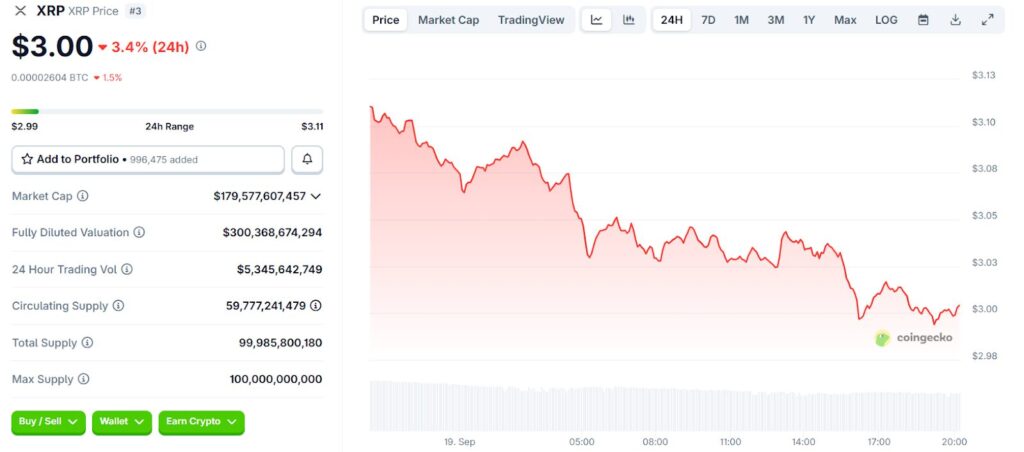Open the calendar date range picker
Viewport: 1024px width, 452px height.
pos(923,20)
